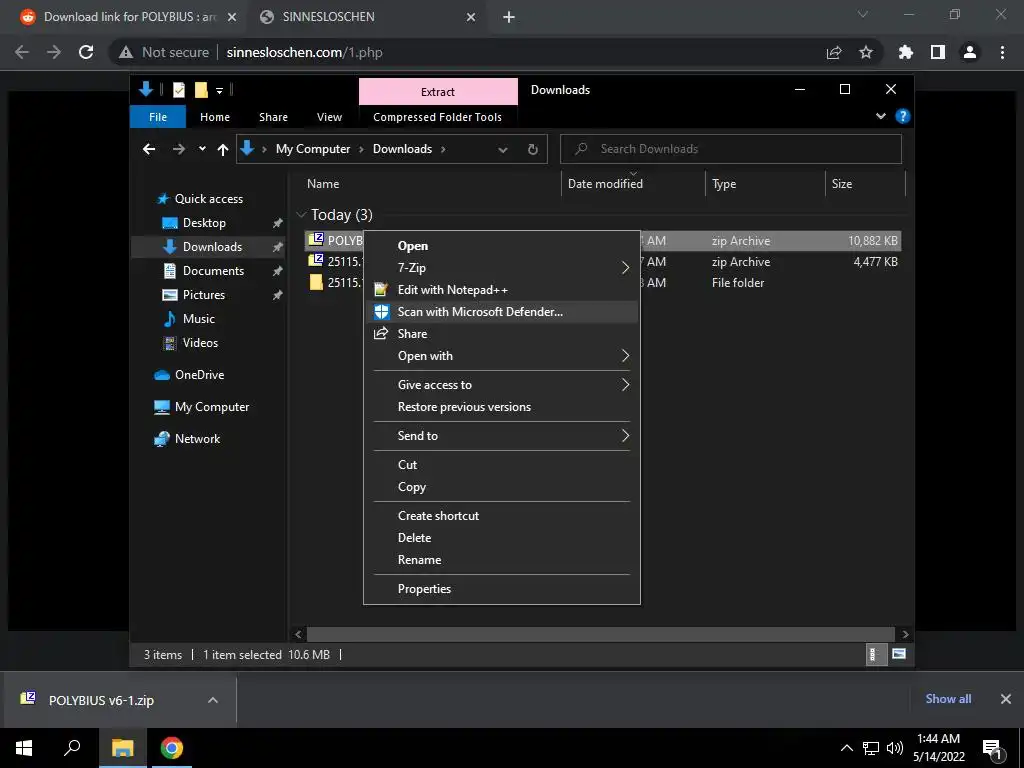Open POLYBIUS v6-1.zip download options chevron
The width and height of the screenshot is (1024, 768).
[212, 700]
